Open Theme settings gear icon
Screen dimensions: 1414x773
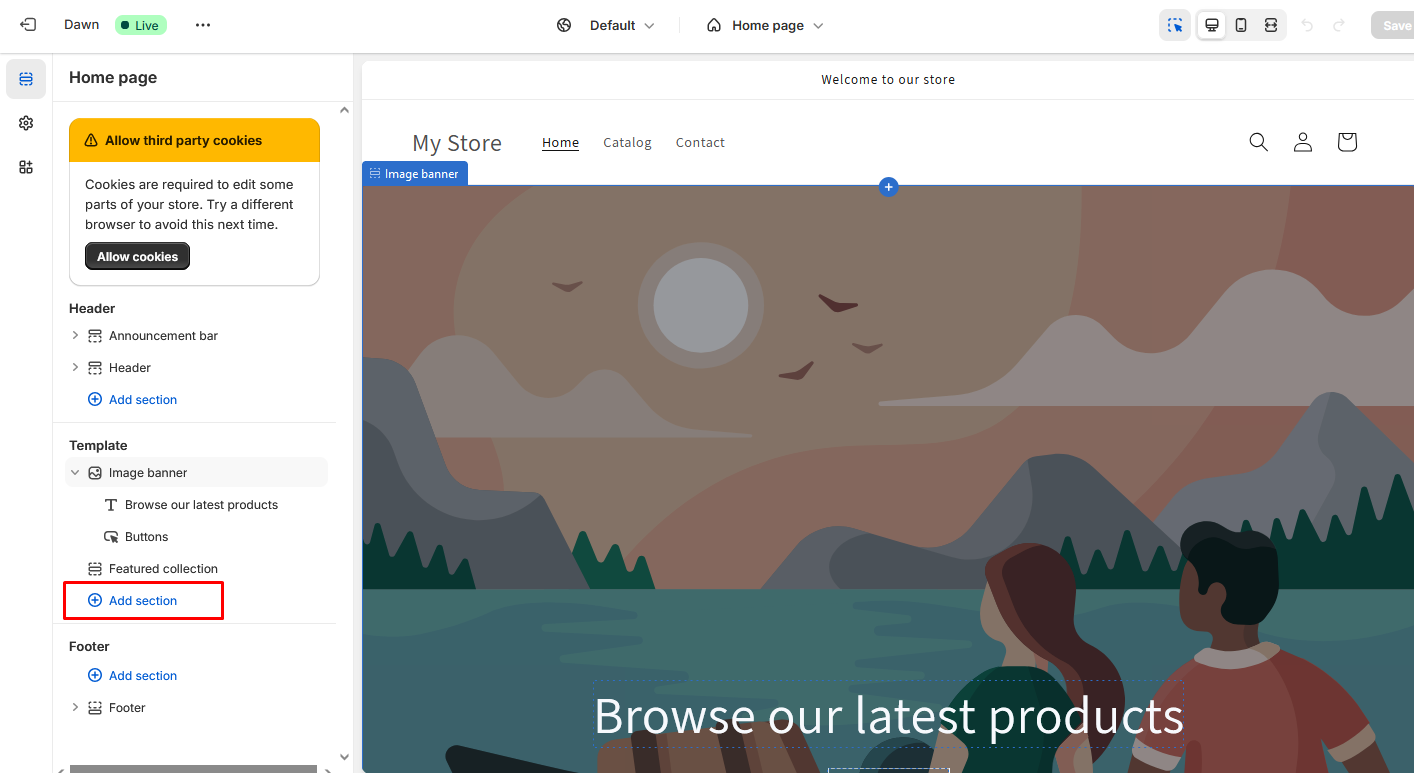pyautogui.click(x=26, y=123)
